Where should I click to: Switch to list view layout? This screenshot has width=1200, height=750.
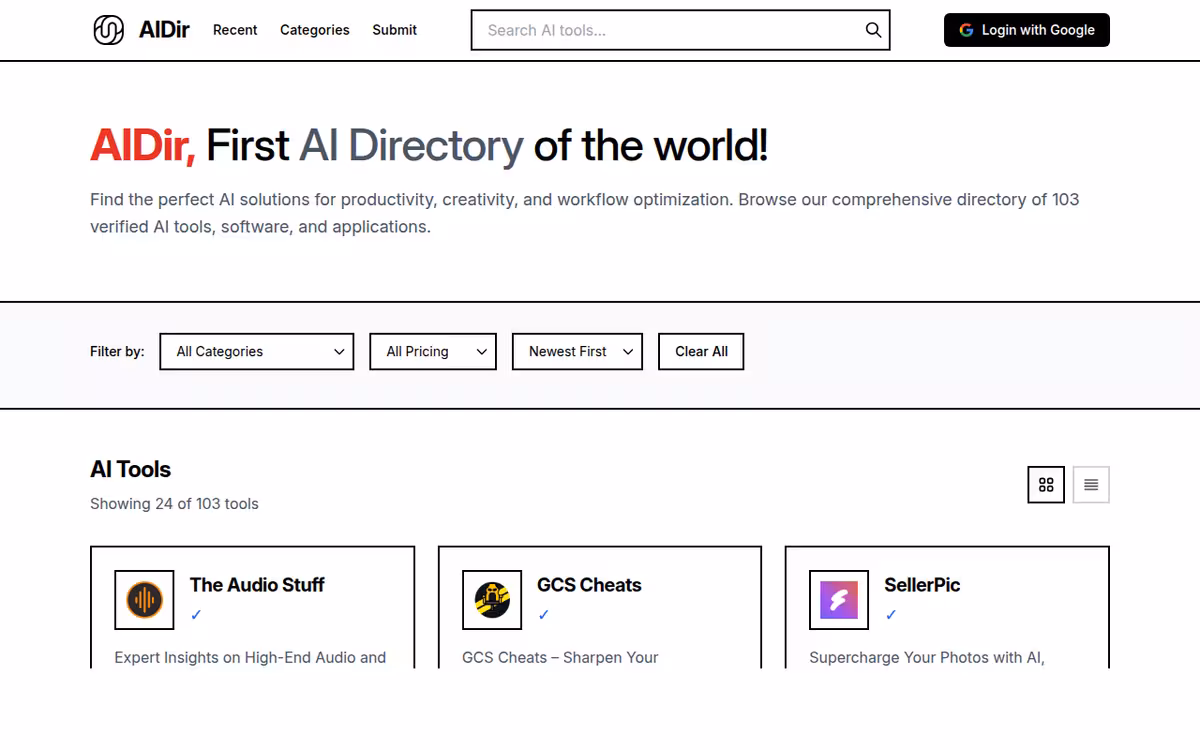[x=1091, y=485]
